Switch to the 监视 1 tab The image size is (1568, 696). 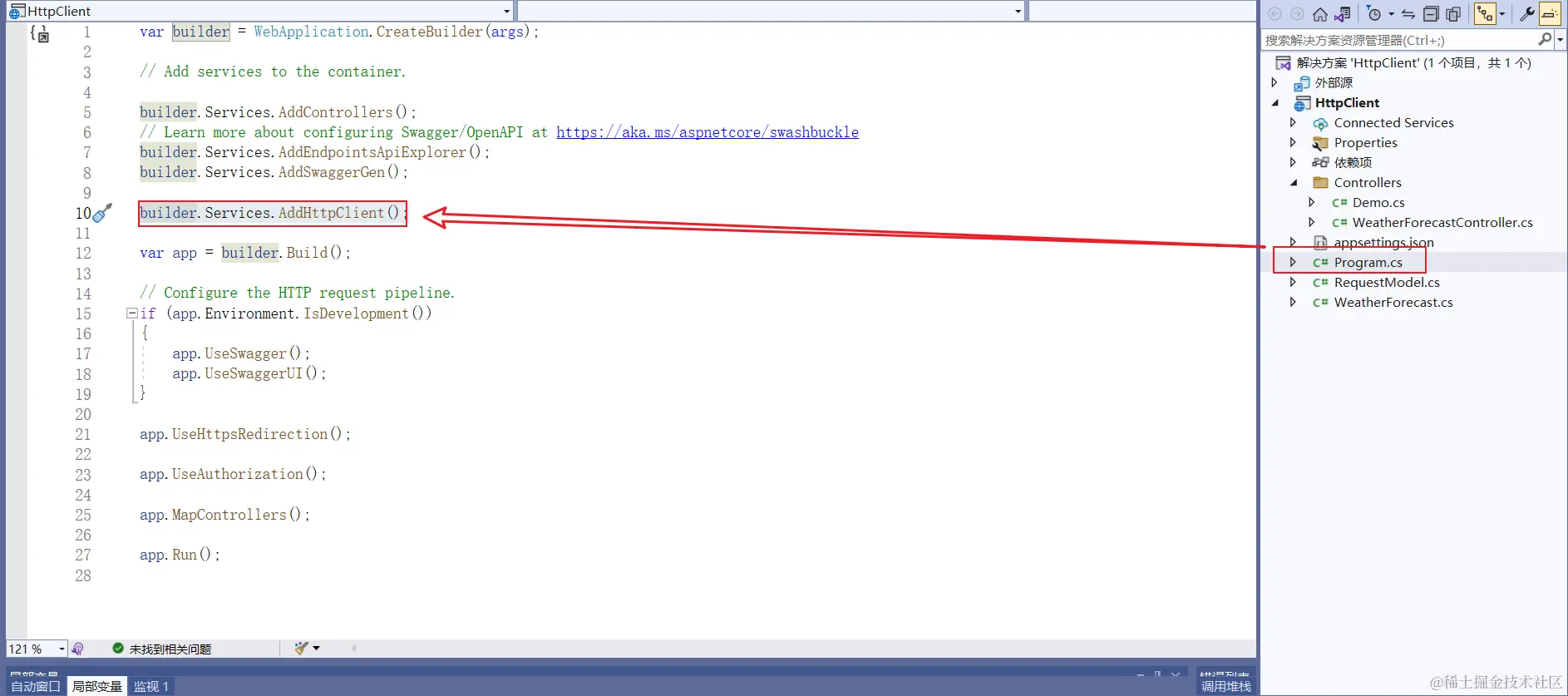151,686
